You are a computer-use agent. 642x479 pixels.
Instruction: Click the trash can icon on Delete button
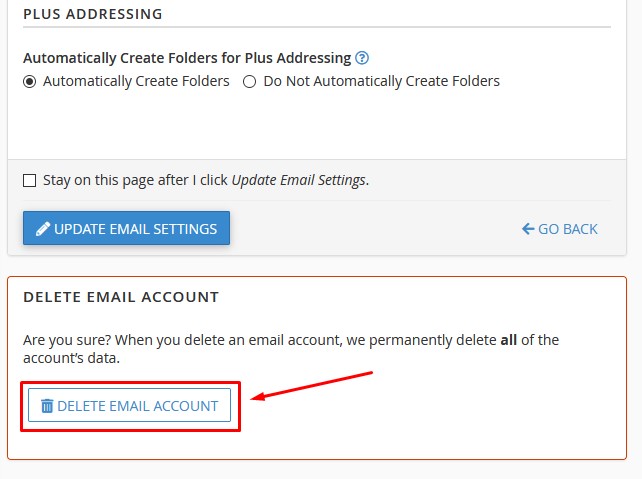(47, 406)
